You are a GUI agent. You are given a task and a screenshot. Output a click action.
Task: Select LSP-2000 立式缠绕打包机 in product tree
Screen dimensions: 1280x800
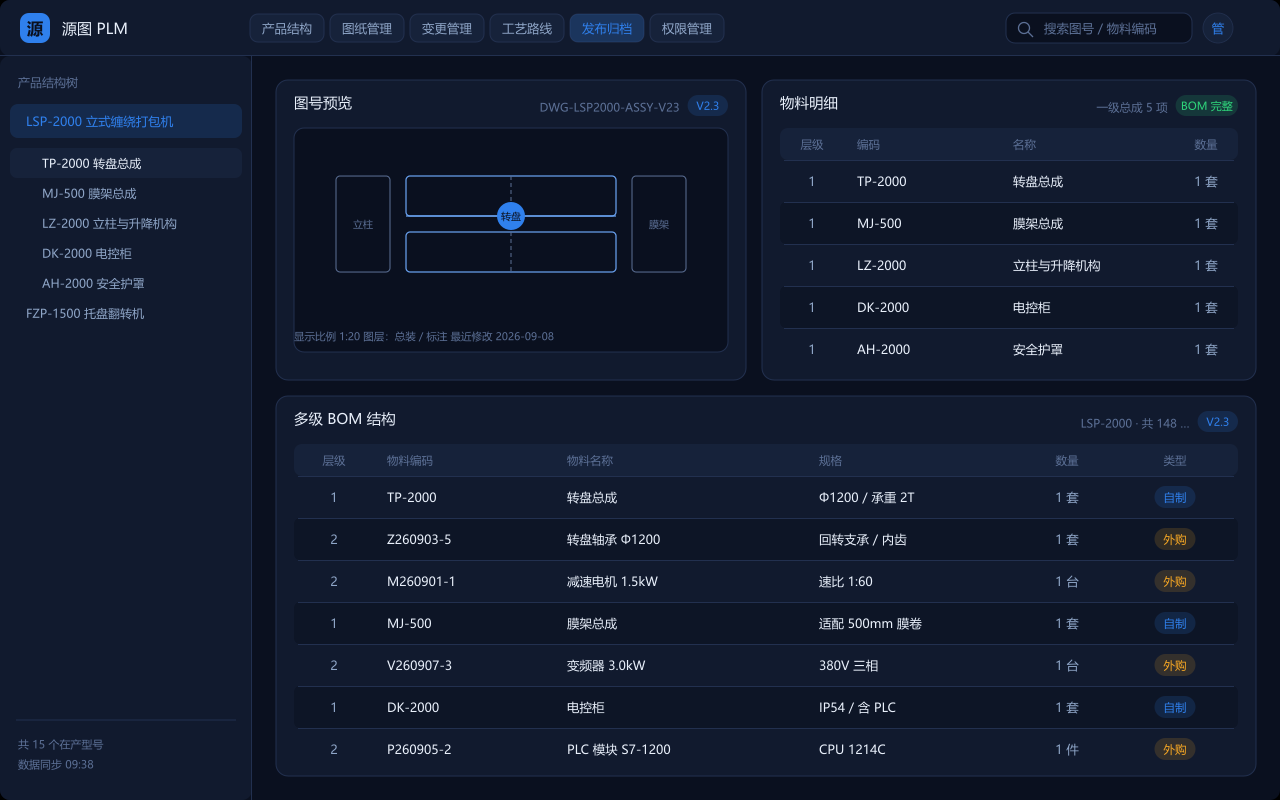[x=126, y=121]
